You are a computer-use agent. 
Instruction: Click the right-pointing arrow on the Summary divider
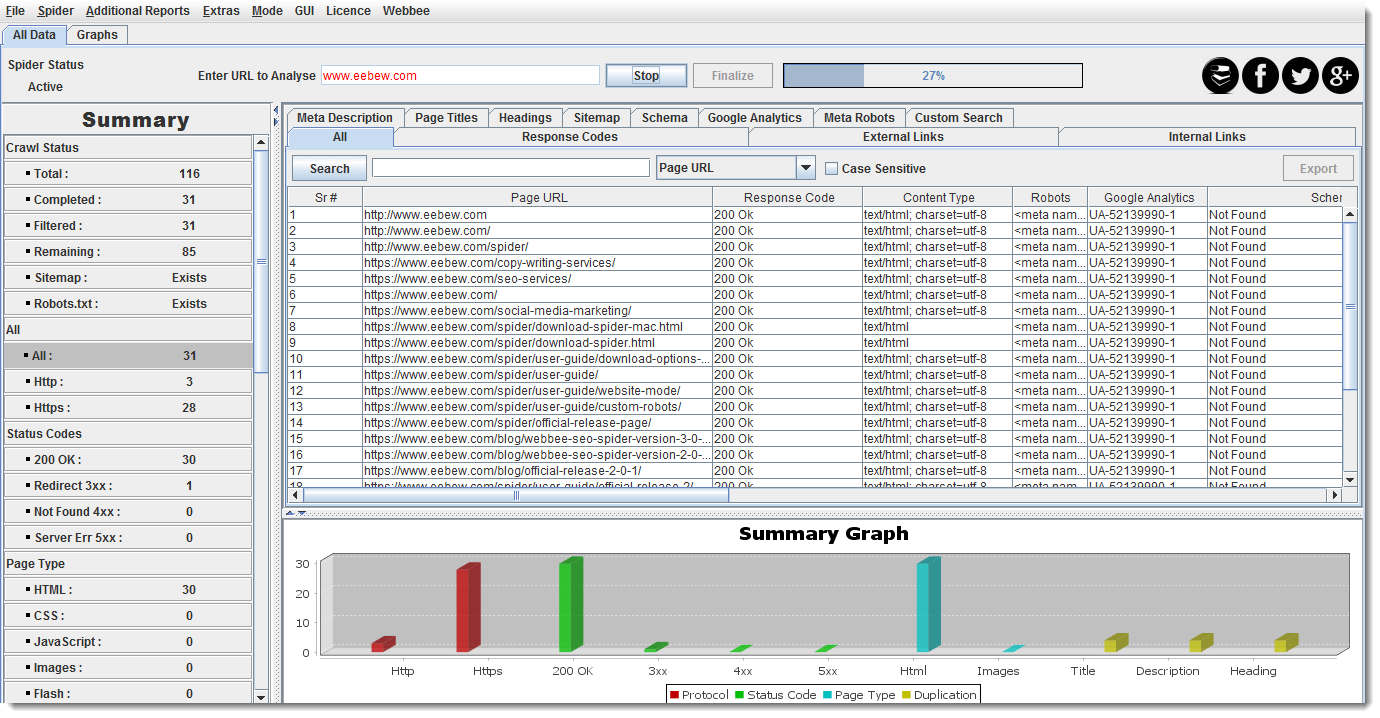pos(277,122)
